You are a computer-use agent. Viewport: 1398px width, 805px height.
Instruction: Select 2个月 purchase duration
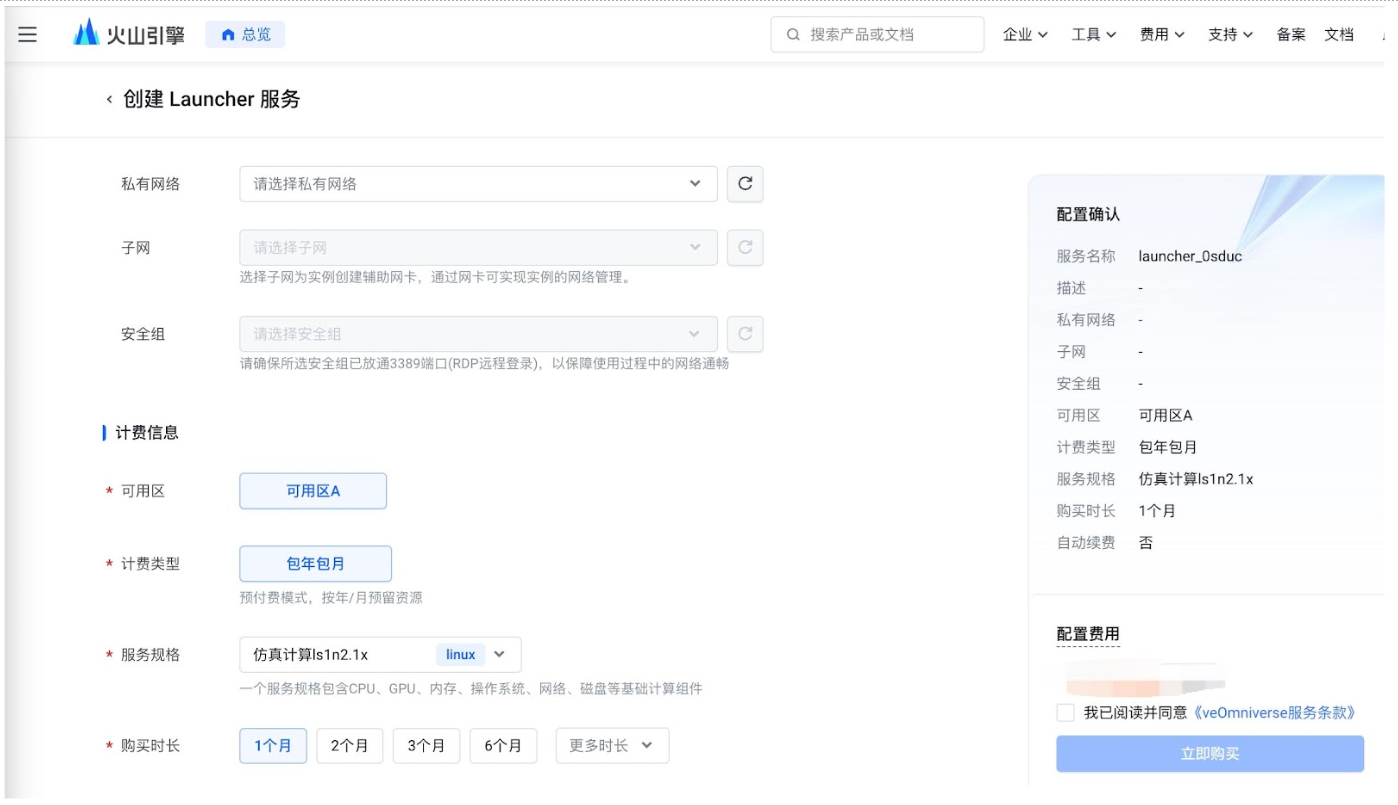(349, 746)
